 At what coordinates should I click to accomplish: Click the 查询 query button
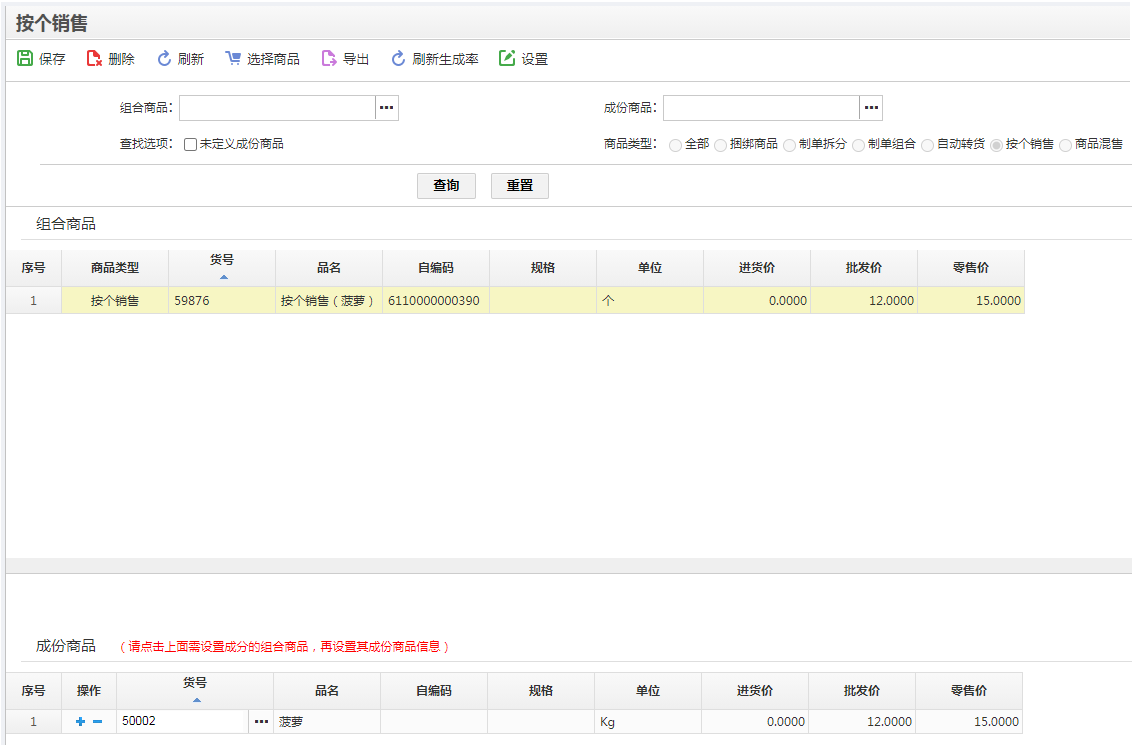point(446,186)
